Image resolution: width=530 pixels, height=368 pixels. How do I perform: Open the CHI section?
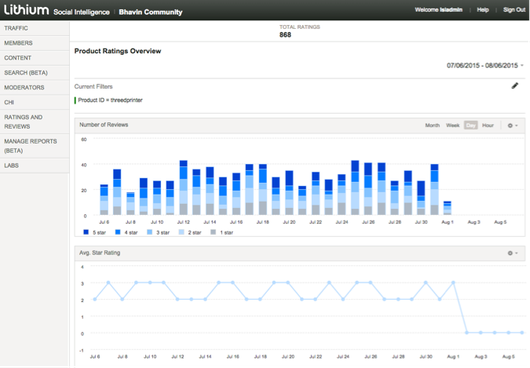34,102
